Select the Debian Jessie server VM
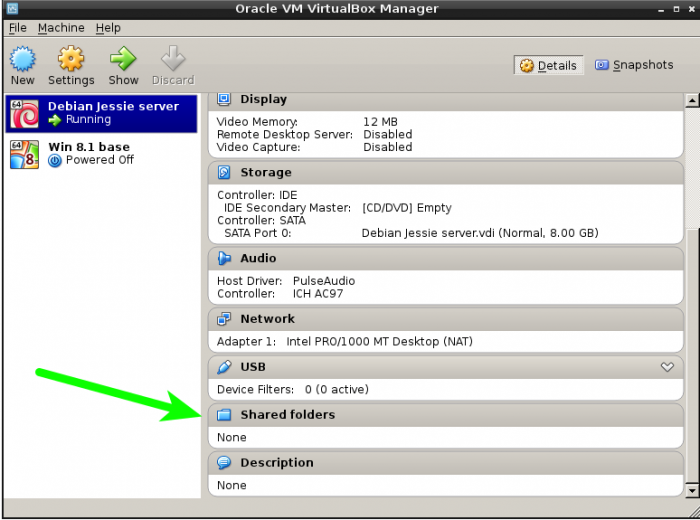 (x=101, y=113)
